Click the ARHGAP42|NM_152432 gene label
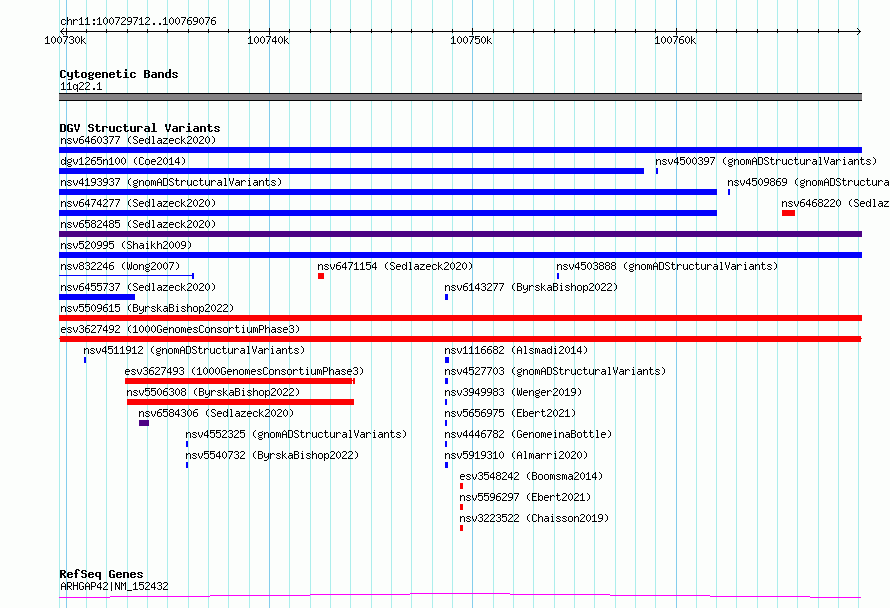The width and height of the screenshot is (890, 608). click(x=114, y=586)
